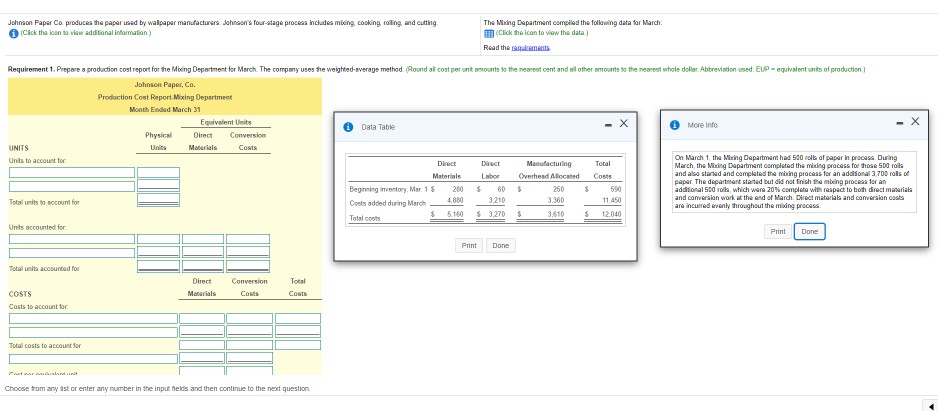Close the More Info dialog
The width and height of the screenshot is (938, 411).
(916, 122)
